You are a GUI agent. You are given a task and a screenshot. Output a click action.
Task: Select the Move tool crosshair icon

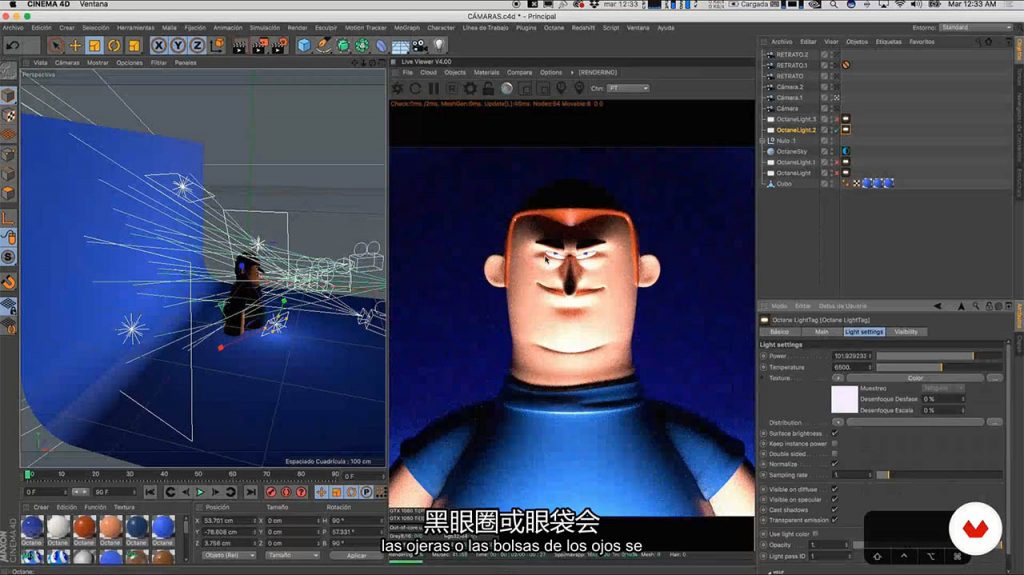75,45
